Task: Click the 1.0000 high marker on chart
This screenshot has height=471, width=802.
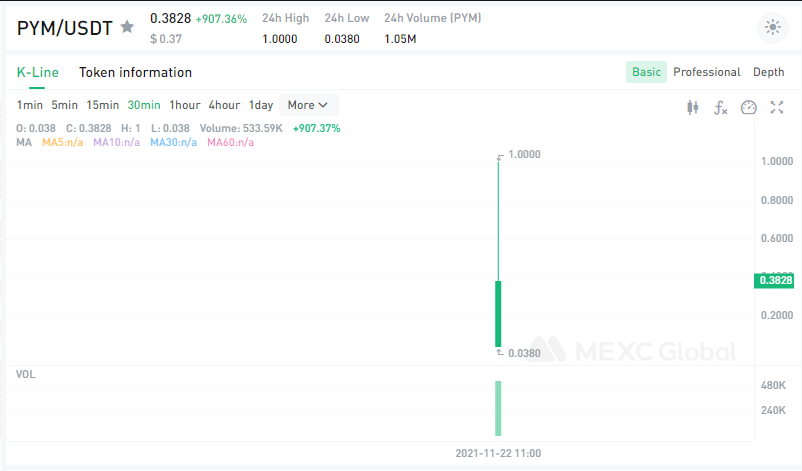Action: pyautogui.click(x=524, y=154)
